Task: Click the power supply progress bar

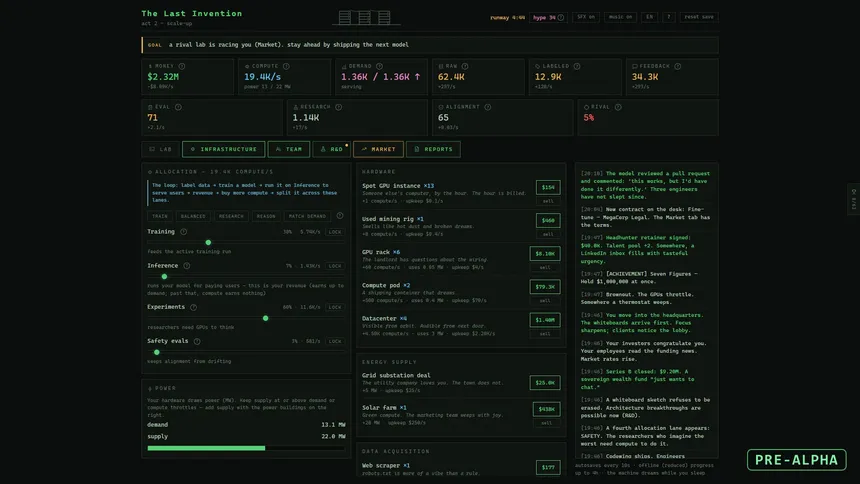Action: (246, 448)
